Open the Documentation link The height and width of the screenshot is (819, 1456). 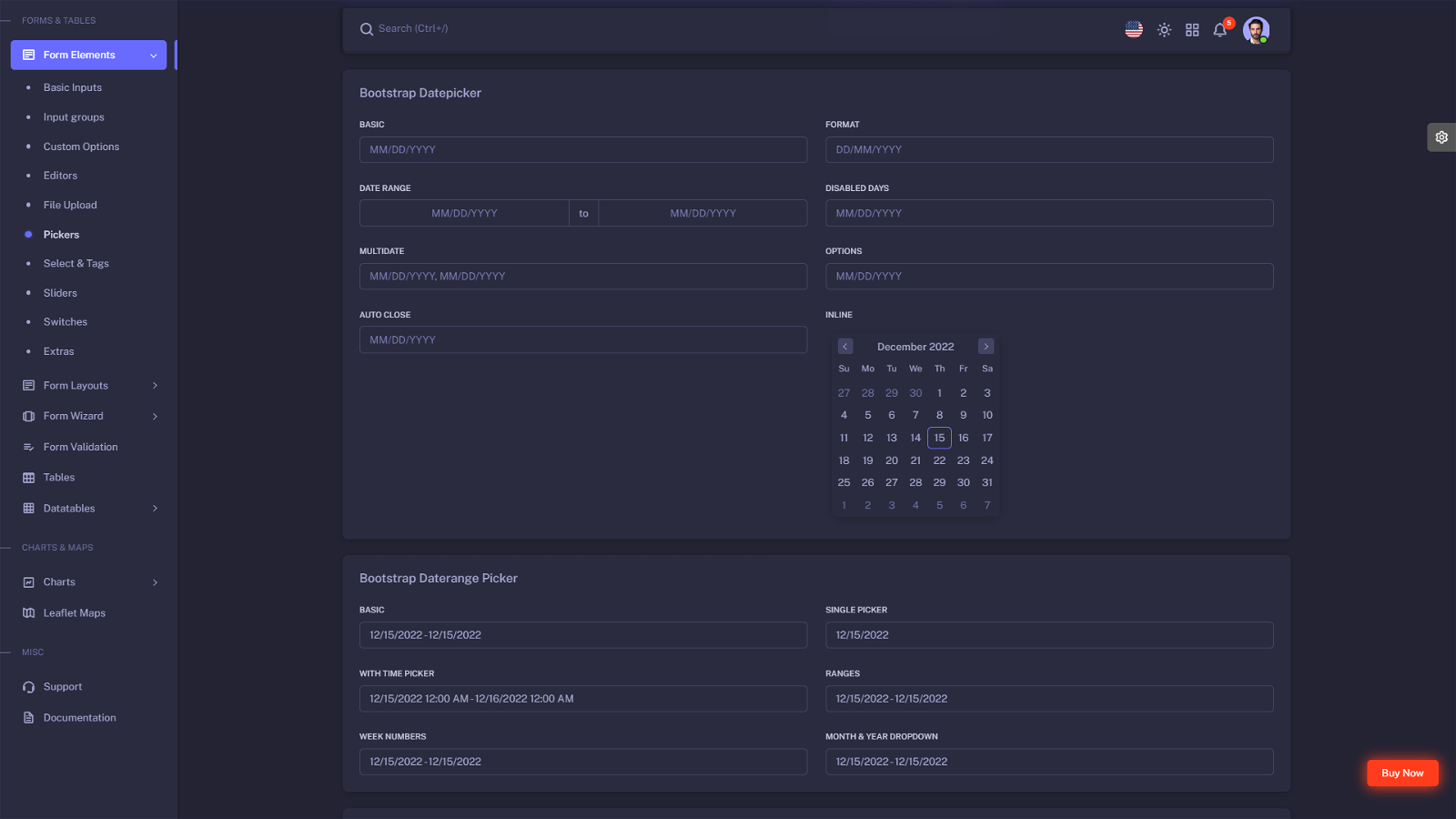click(79, 718)
